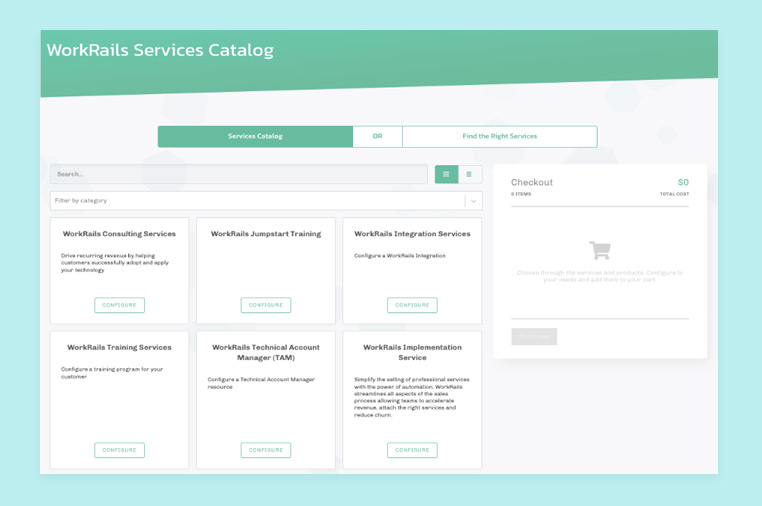Click the Checkout heading
762x506 pixels.
(532, 182)
